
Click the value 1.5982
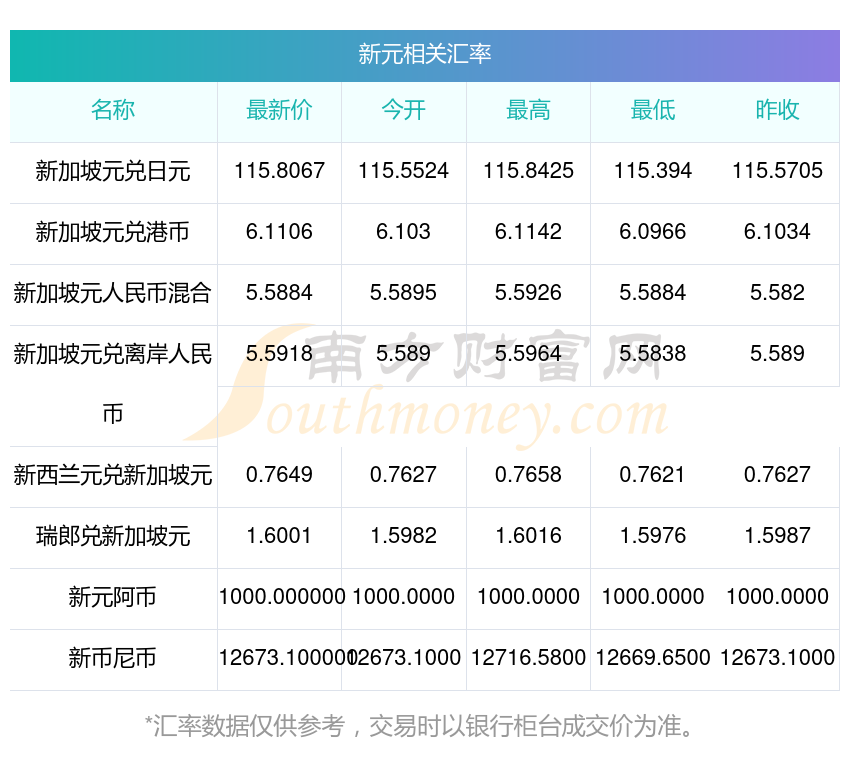click(x=403, y=536)
